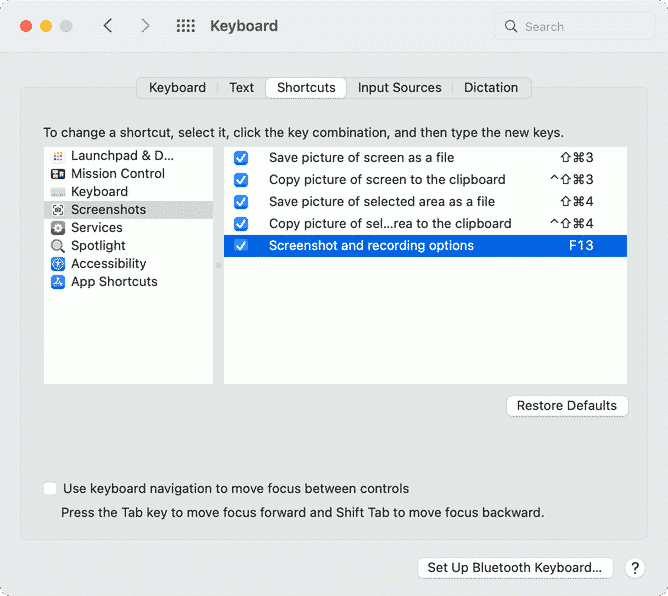Image resolution: width=668 pixels, height=596 pixels.
Task: Click in the Search field
Action: pyautogui.click(x=575, y=26)
